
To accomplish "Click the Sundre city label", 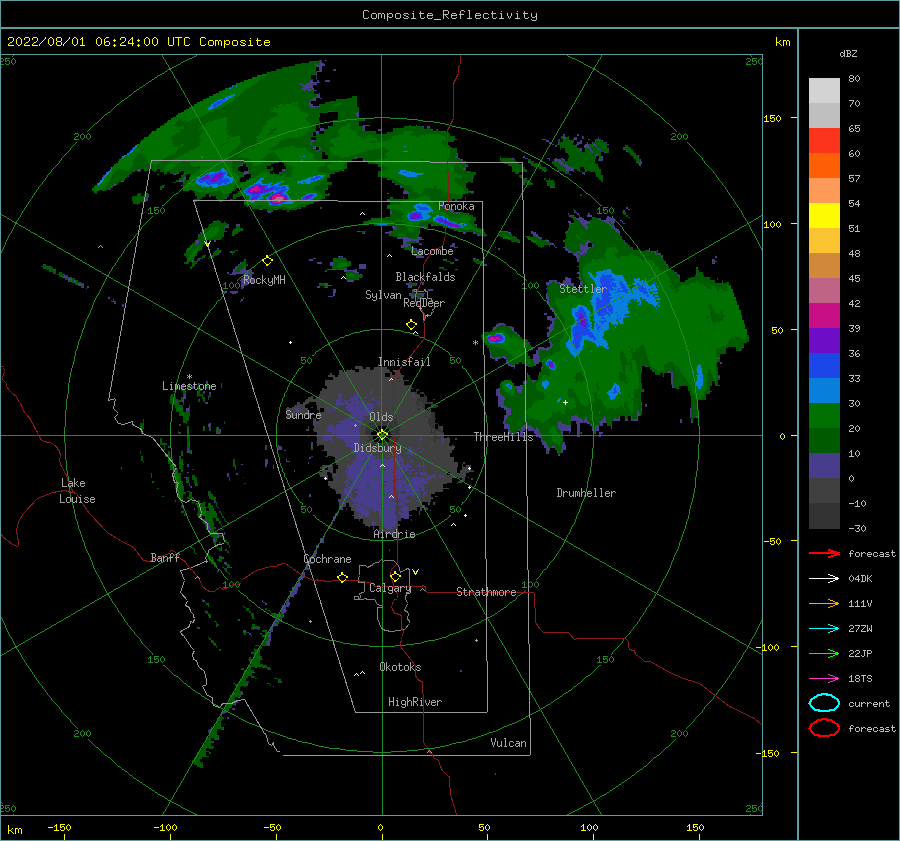I will 304,414.
